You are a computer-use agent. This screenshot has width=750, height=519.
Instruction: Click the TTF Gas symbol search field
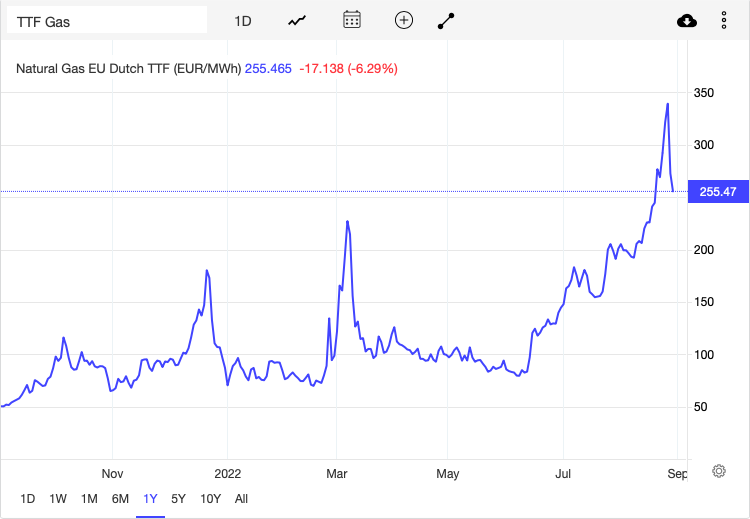pos(107,20)
